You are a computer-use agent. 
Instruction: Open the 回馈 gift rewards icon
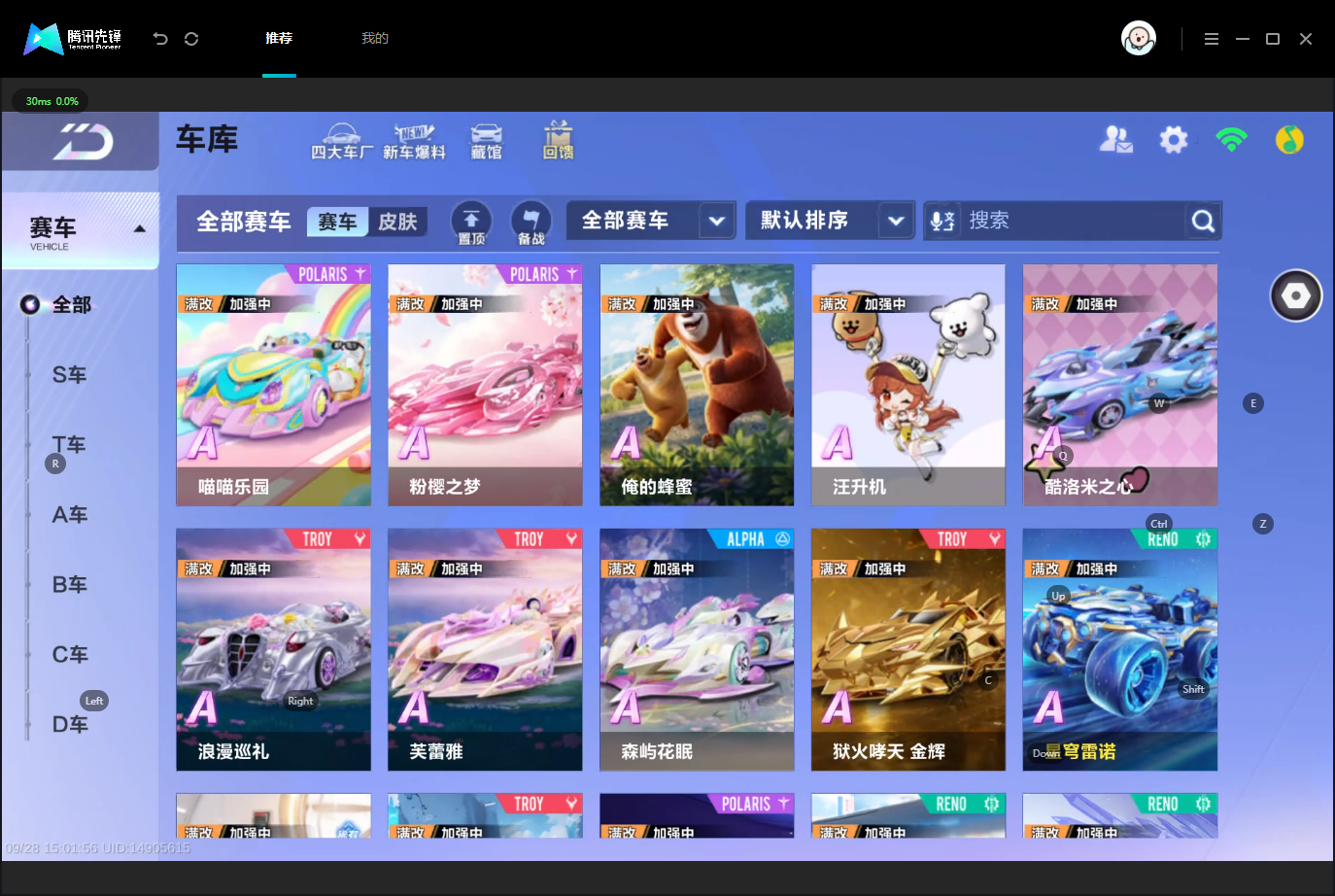click(558, 141)
